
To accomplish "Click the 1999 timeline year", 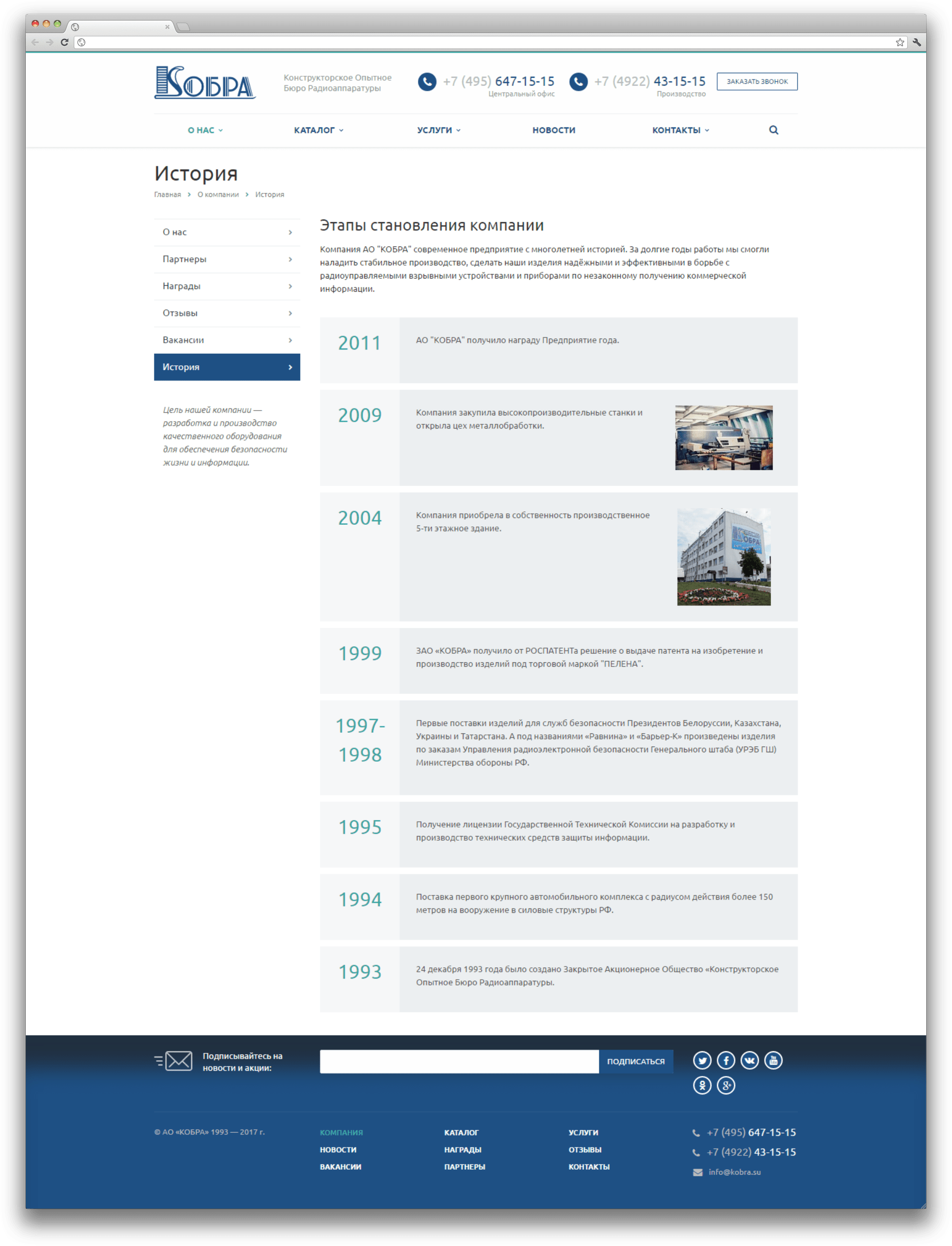I will [360, 654].
